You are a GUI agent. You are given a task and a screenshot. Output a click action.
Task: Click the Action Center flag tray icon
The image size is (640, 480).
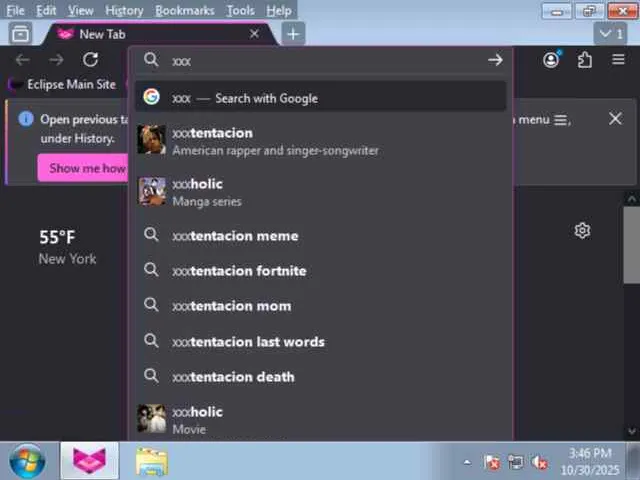click(492, 462)
